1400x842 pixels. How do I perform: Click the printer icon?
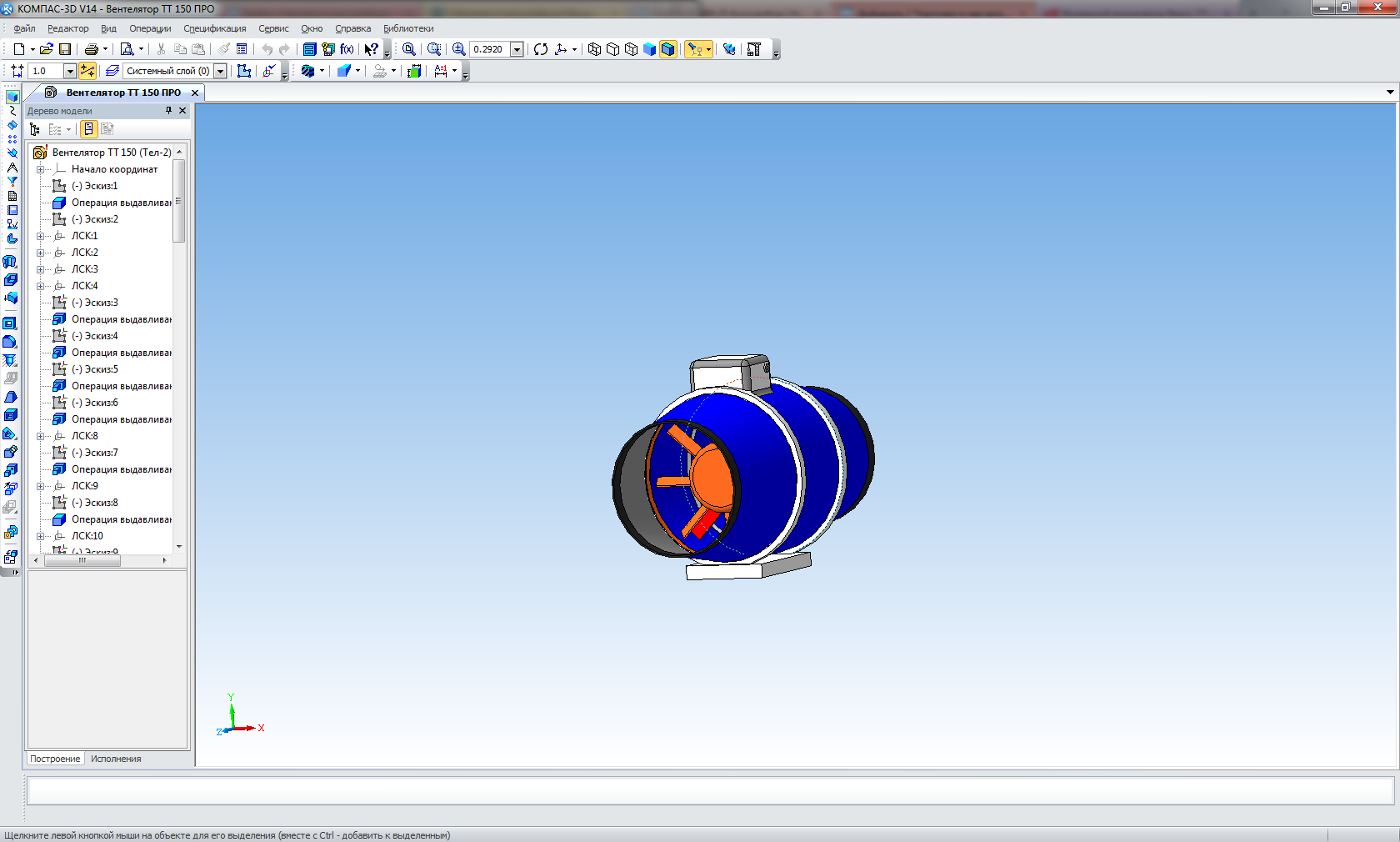[x=92, y=49]
